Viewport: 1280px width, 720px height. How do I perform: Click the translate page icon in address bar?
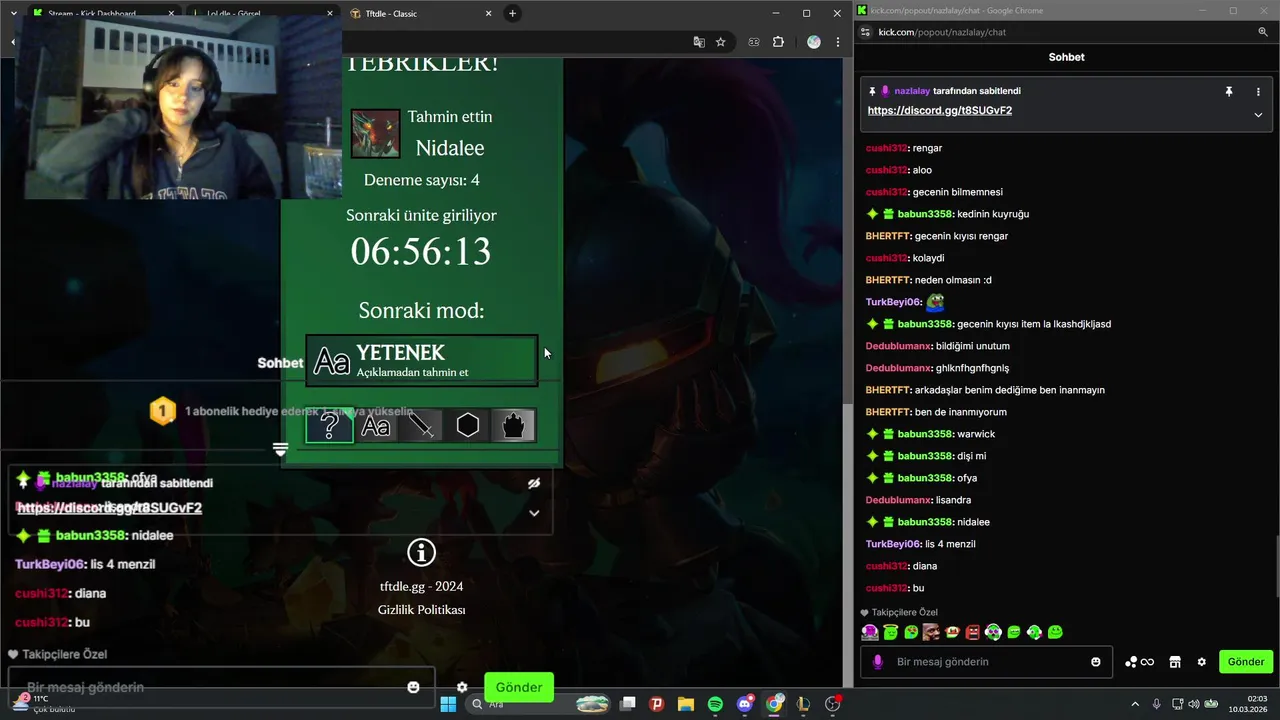coord(699,42)
